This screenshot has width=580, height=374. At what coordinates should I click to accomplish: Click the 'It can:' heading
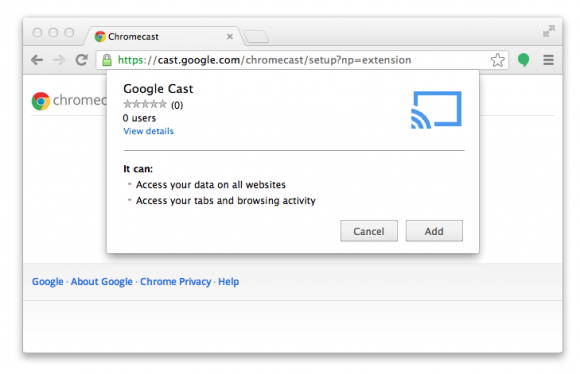(138, 169)
